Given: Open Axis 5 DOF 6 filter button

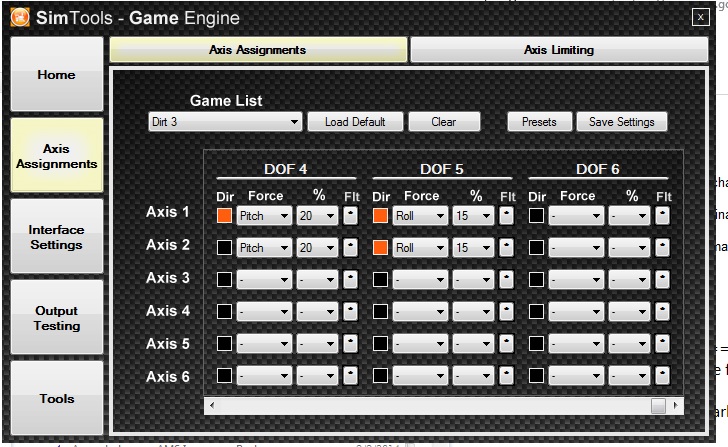Looking at the screenshot, I should click(x=663, y=344).
